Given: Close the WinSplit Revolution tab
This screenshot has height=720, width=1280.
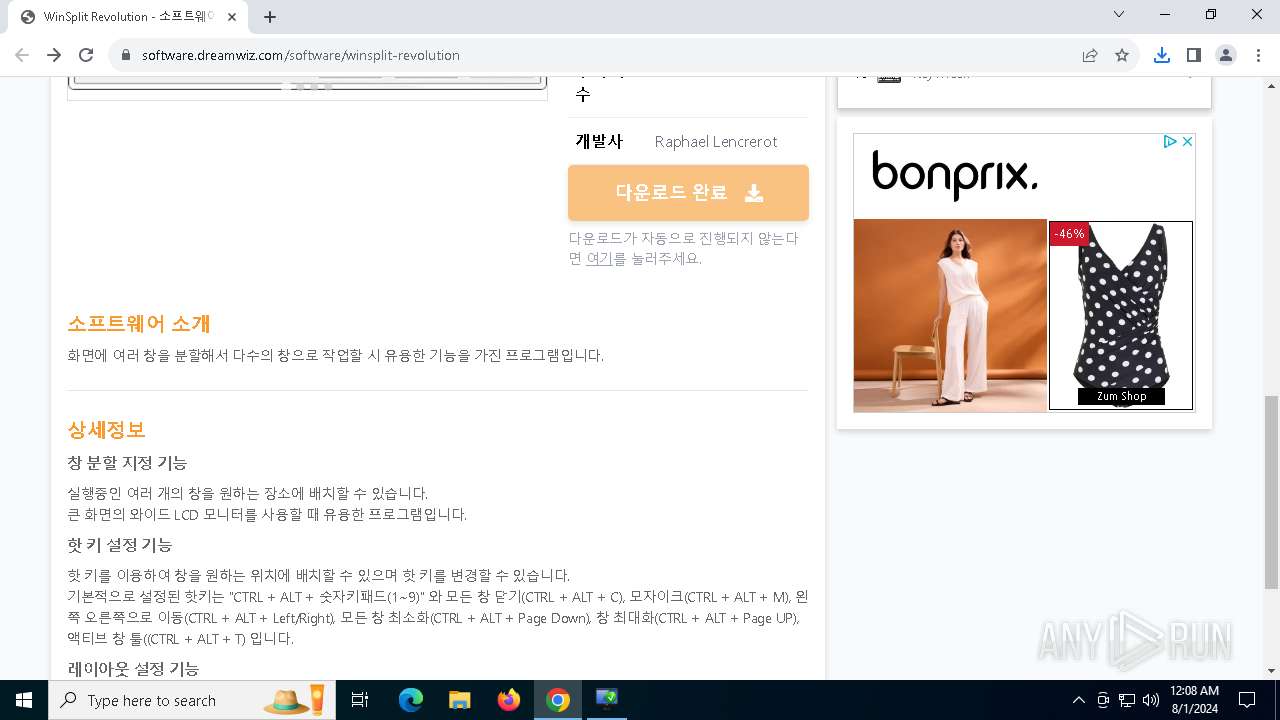Looking at the screenshot, I should tap(232, 17).
